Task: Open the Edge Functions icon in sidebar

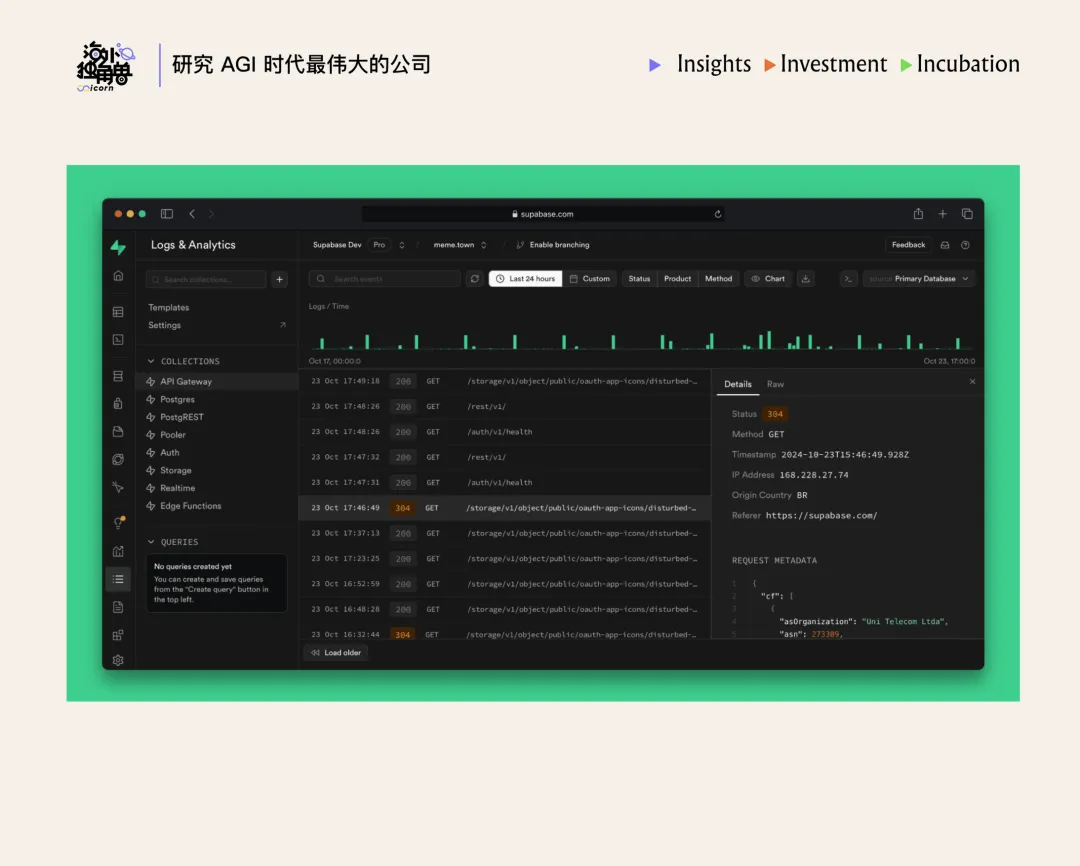Action: click(118, 460)
